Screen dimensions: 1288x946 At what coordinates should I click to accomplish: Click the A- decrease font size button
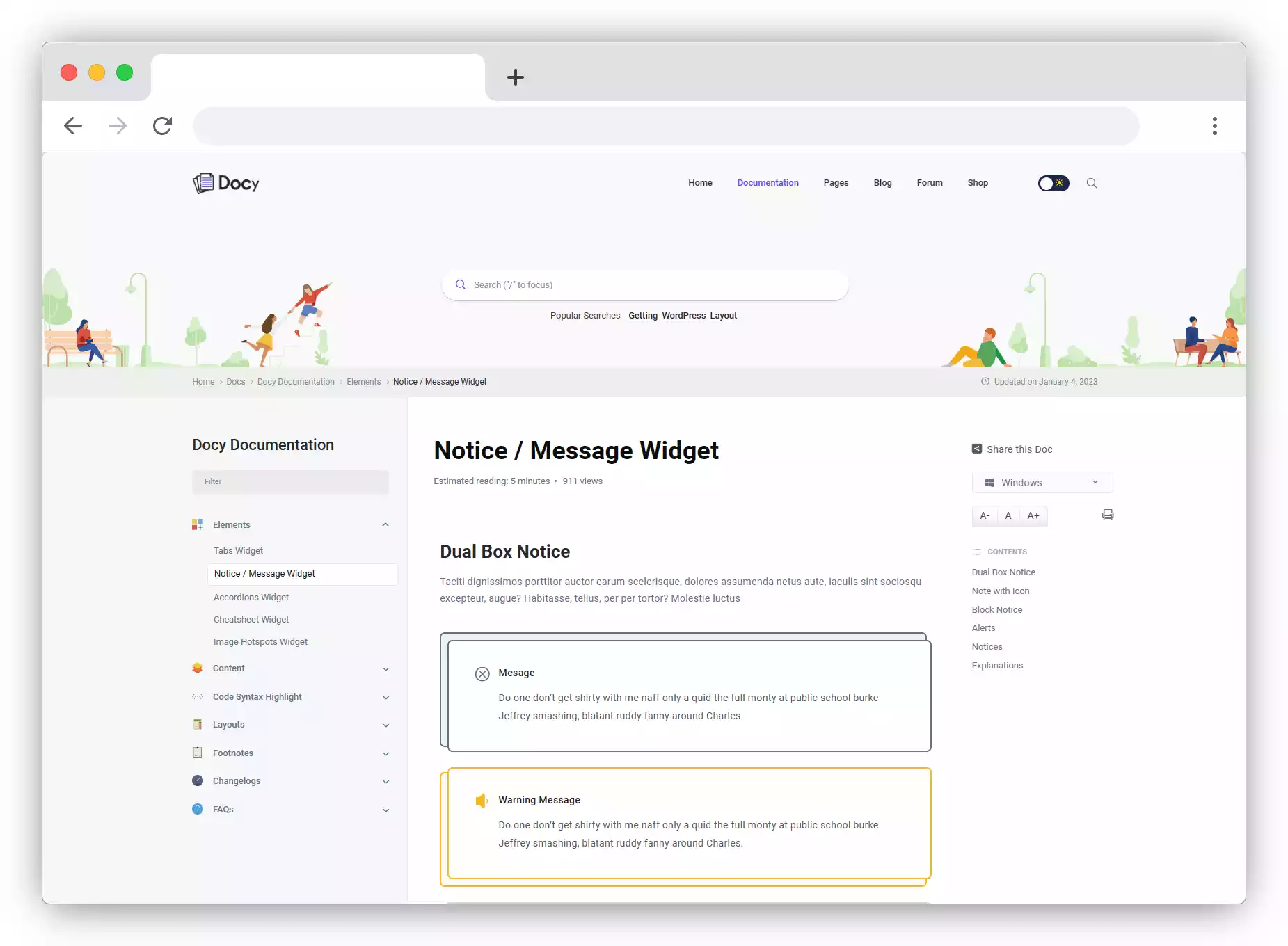point(985,515)
